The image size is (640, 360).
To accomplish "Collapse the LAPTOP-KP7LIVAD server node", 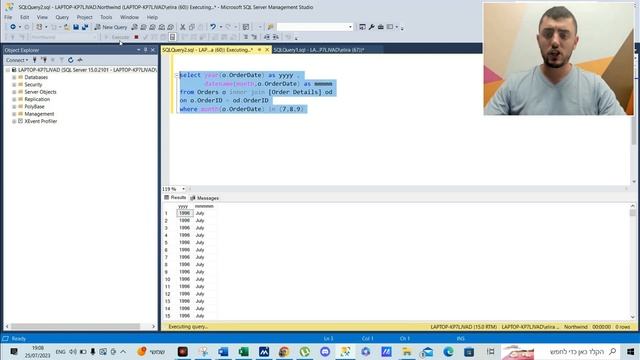I will [x=7, y=70].
